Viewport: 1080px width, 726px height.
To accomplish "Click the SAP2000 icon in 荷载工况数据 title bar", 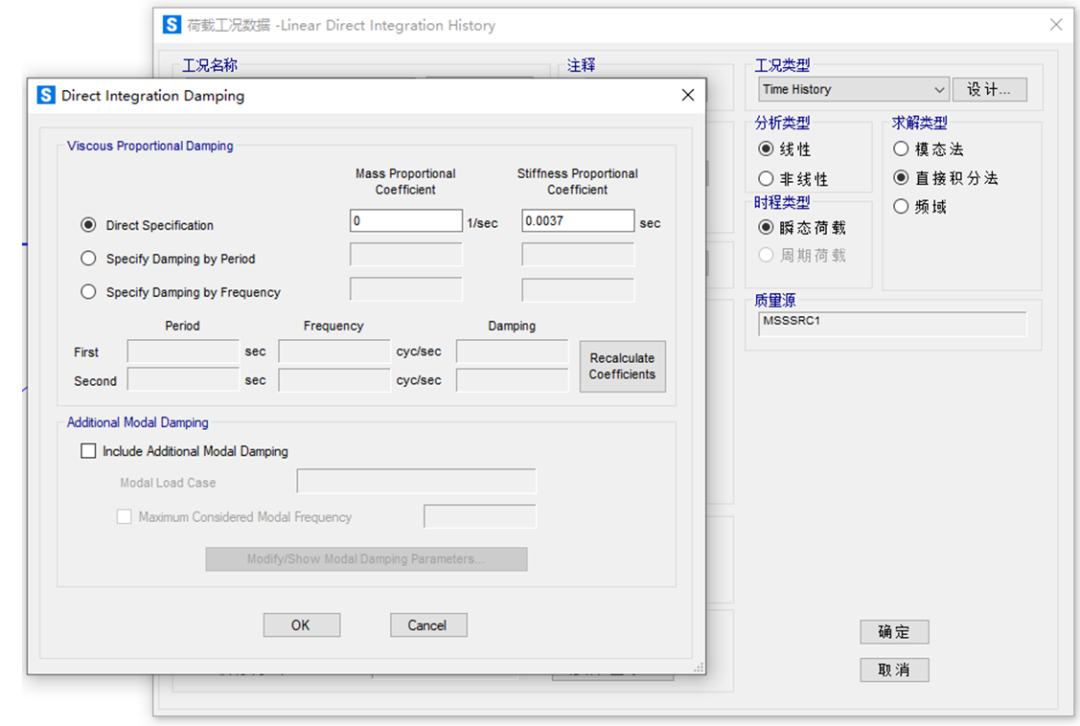I will click(172, 25).
